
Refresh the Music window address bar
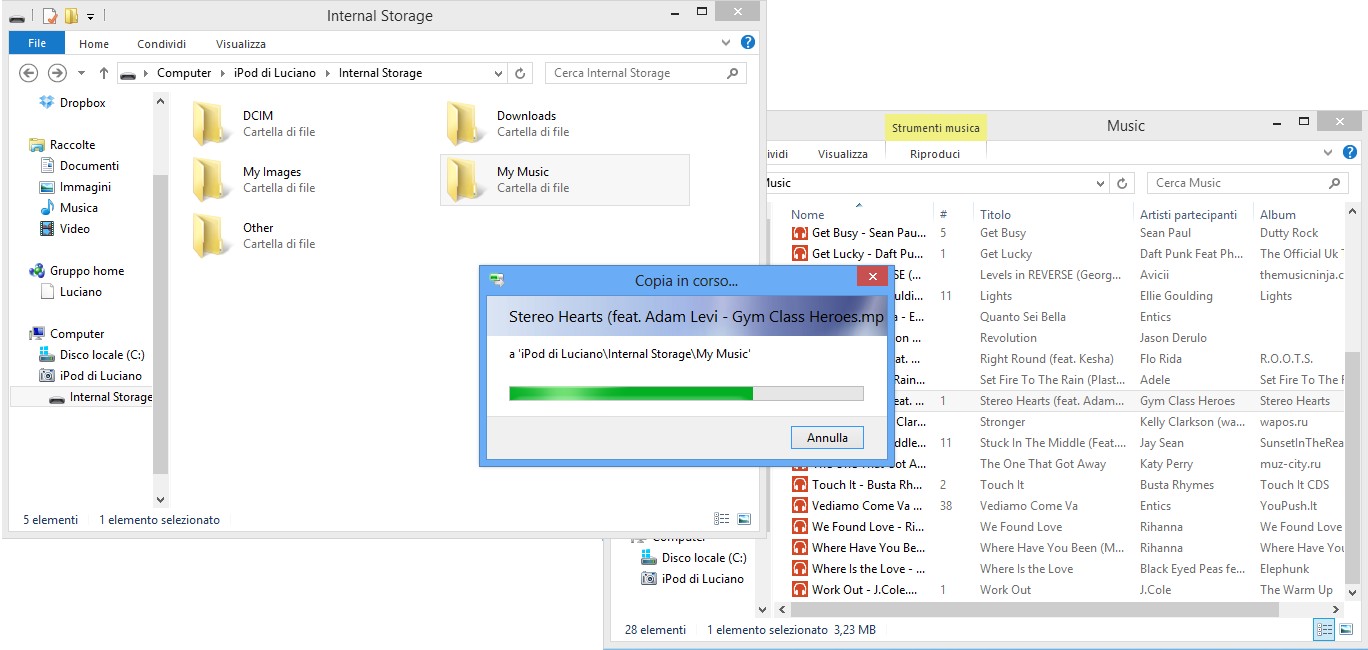point(1122,183)
